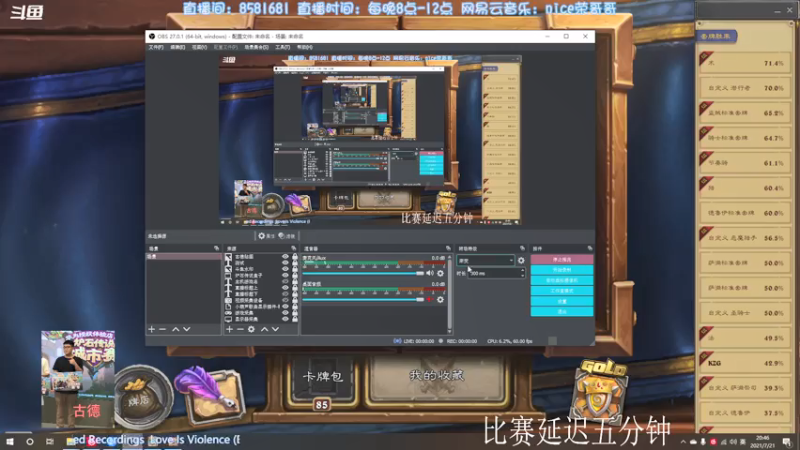Click the pink 停止推流 stop streaming button
The width and height of the screenshot is (800, 450).
562,260
